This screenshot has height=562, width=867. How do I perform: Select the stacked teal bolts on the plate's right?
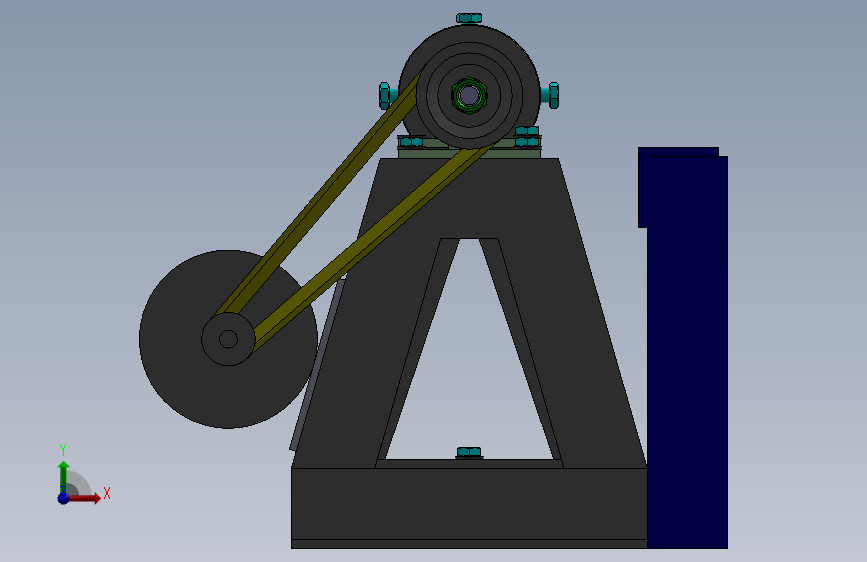coord(527,137)
